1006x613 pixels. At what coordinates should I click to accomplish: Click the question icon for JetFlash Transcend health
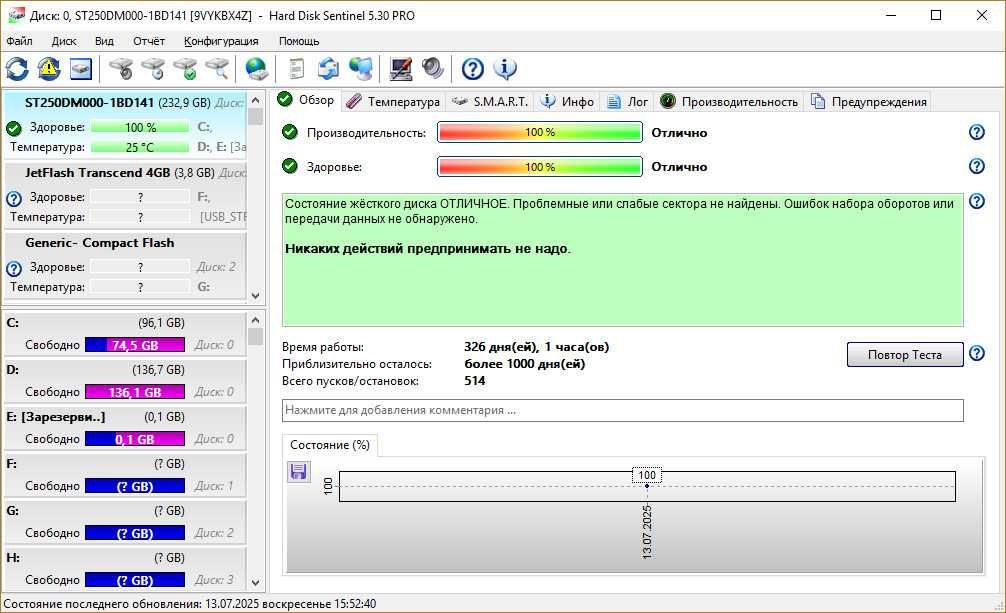click(14, 199)
